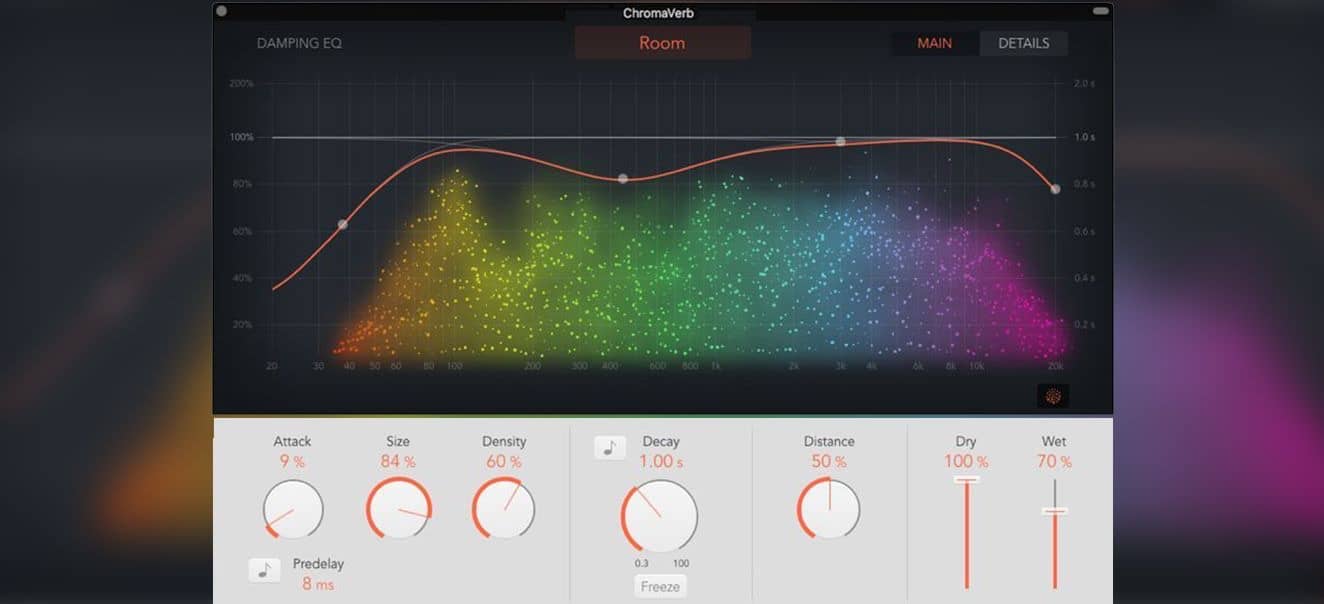The image size is (1324, 604).
Task: Select the Wet 70 % value
Action: pyautogui.click(x=1054, y=462)
